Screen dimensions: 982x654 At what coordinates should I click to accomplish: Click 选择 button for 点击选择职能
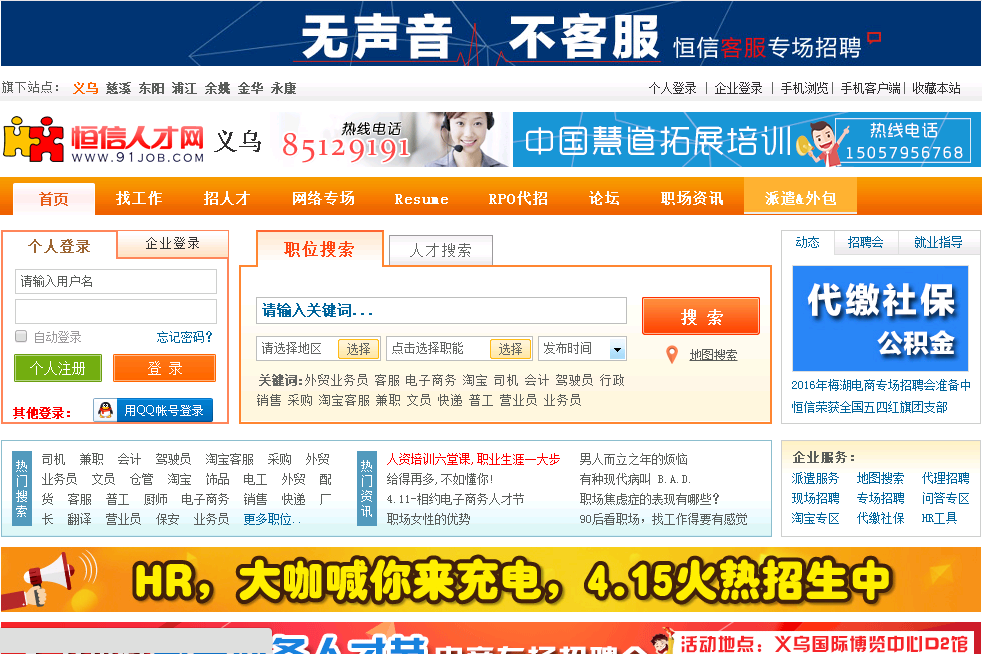510,349
